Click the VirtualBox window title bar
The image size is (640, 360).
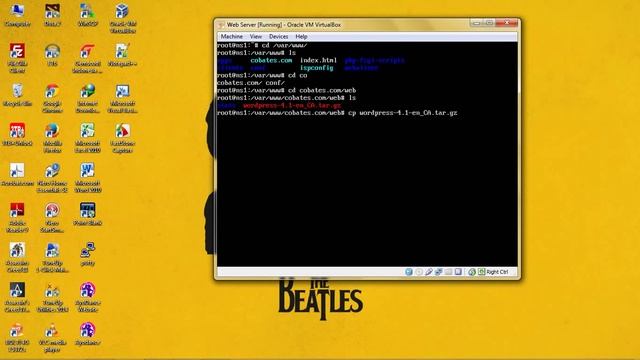point(343,24)
